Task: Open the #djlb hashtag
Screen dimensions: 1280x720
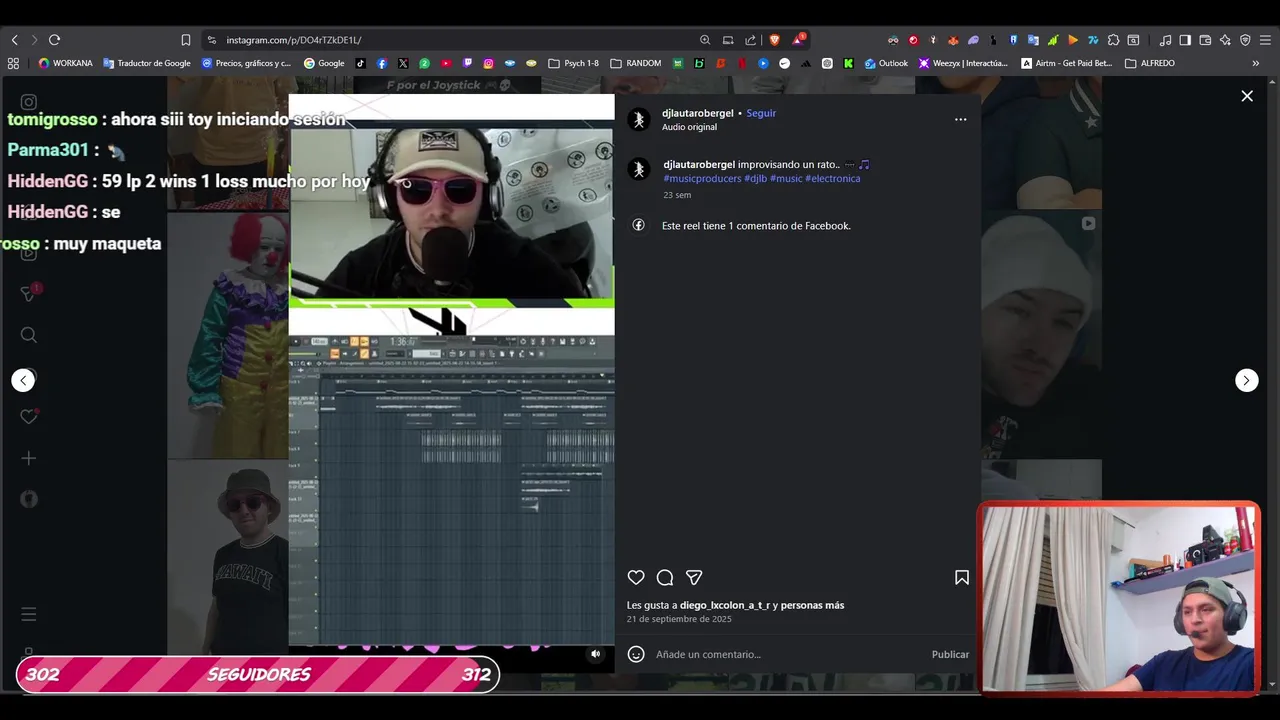Action: click(756, 178)
